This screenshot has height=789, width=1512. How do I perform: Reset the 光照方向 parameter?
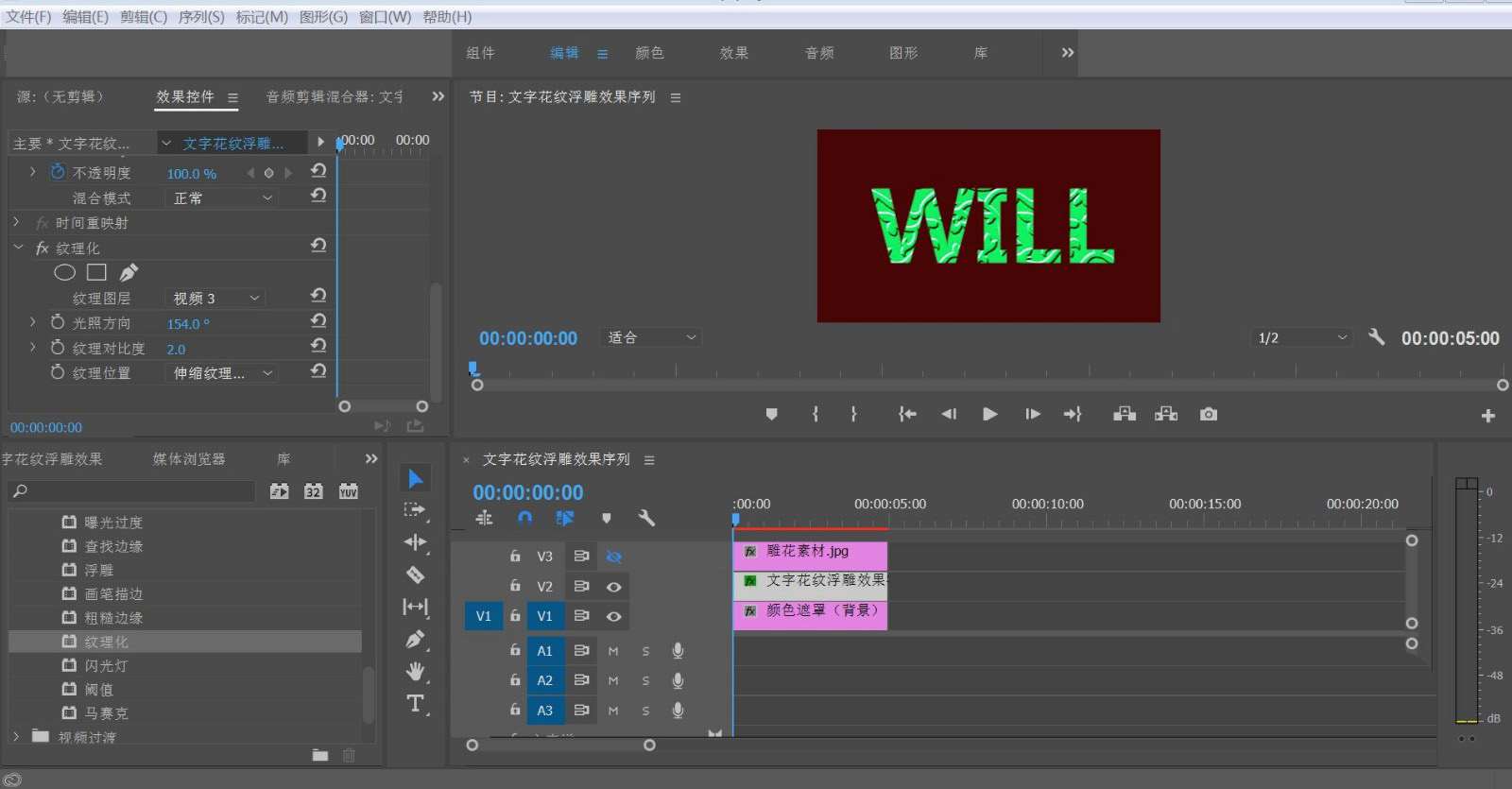318,321
